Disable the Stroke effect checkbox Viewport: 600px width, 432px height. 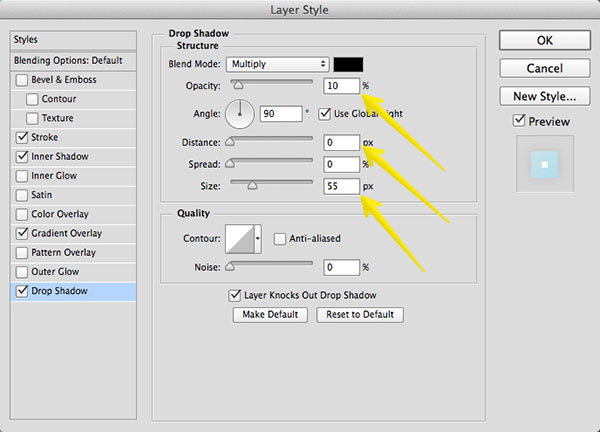23,137
